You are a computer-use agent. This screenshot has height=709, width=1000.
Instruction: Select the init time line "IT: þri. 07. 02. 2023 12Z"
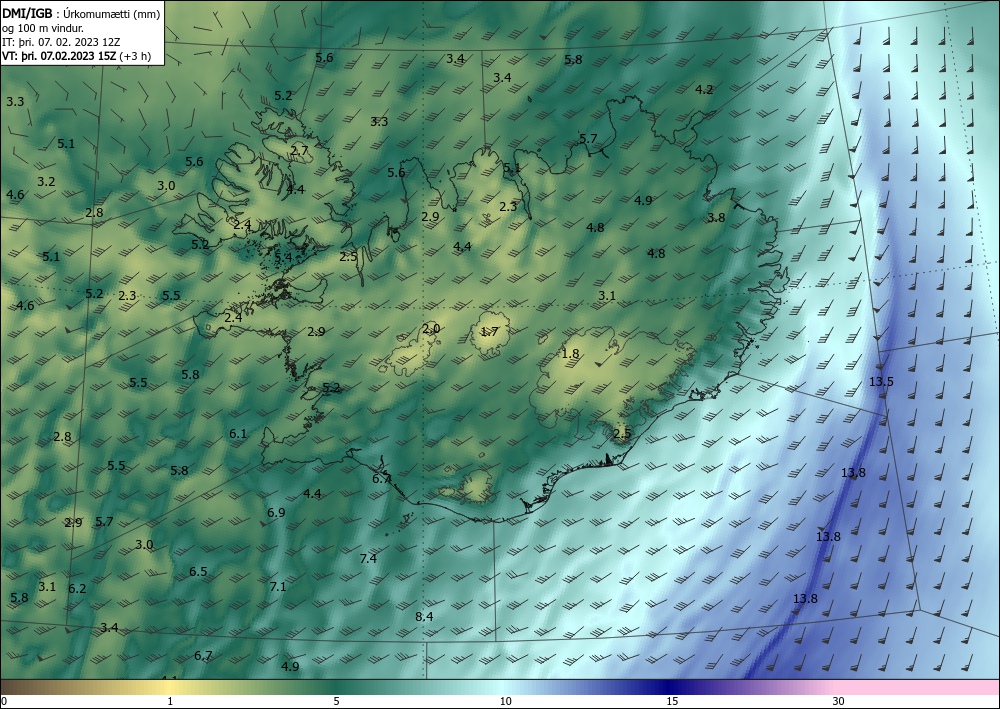point(61,42)
